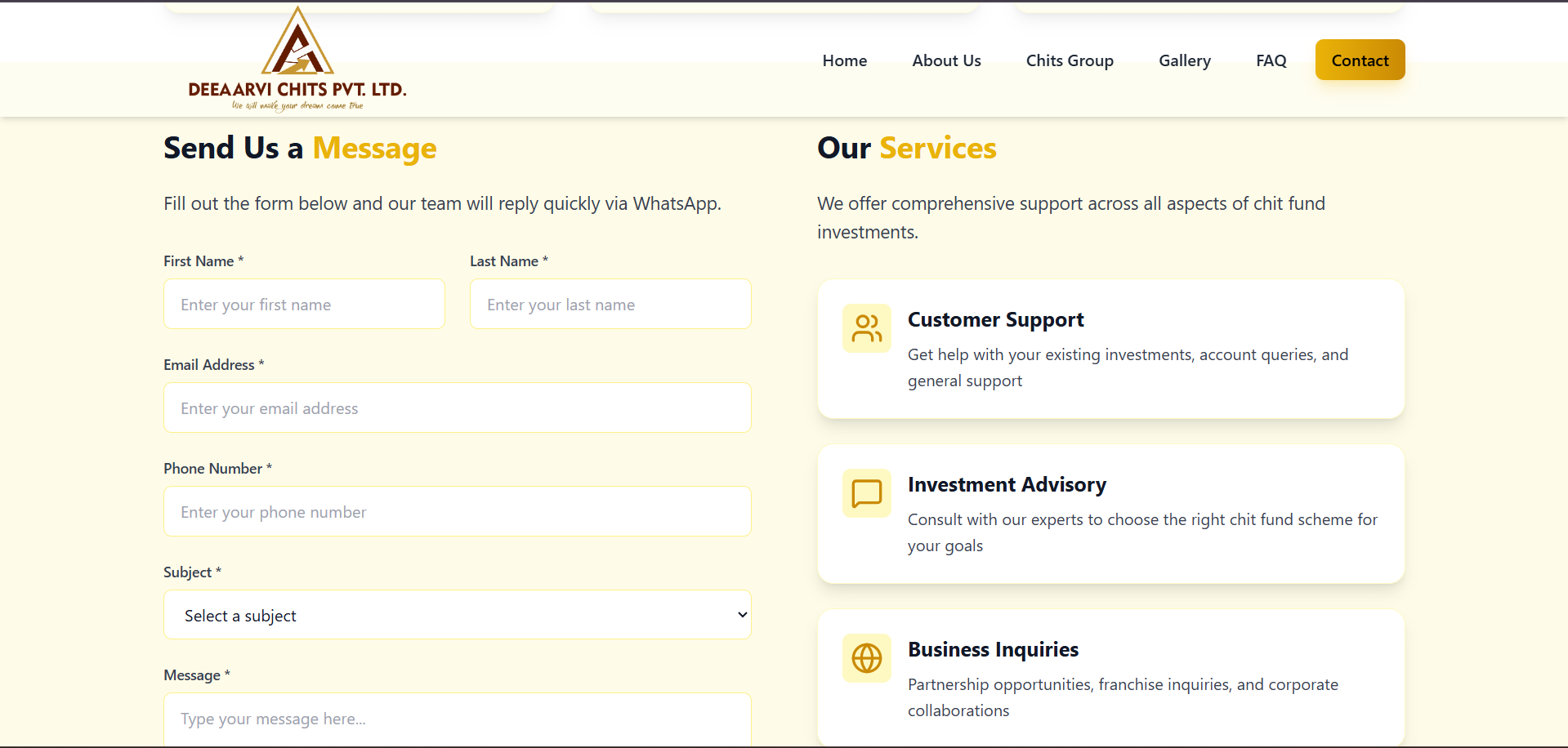Go to the Home page
Screen dimensions: 1568x748
[x=844, y=60]
